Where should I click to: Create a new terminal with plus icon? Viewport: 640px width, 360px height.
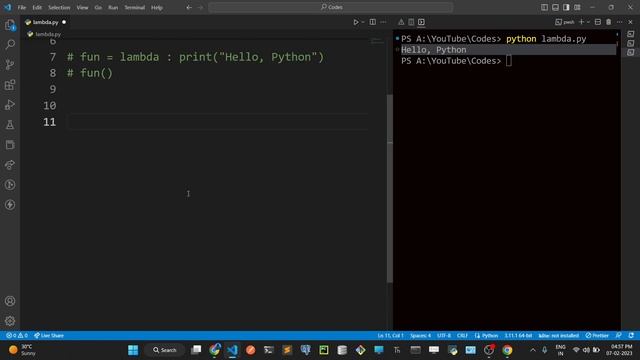582,22
